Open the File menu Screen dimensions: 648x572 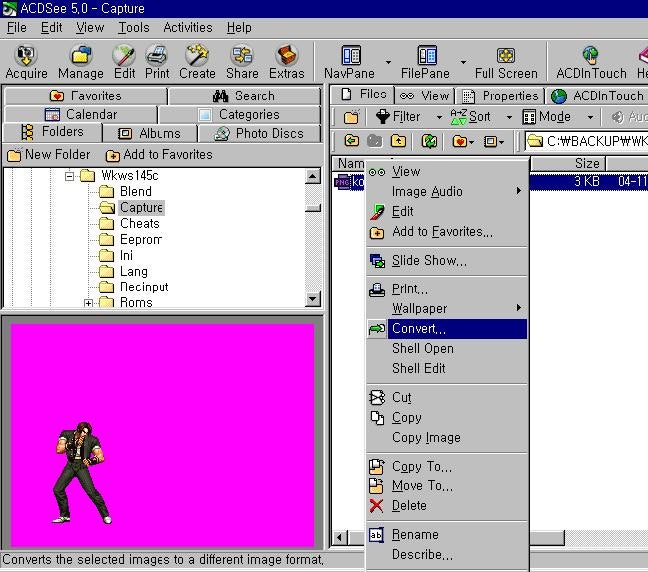[x=17, y=28]
